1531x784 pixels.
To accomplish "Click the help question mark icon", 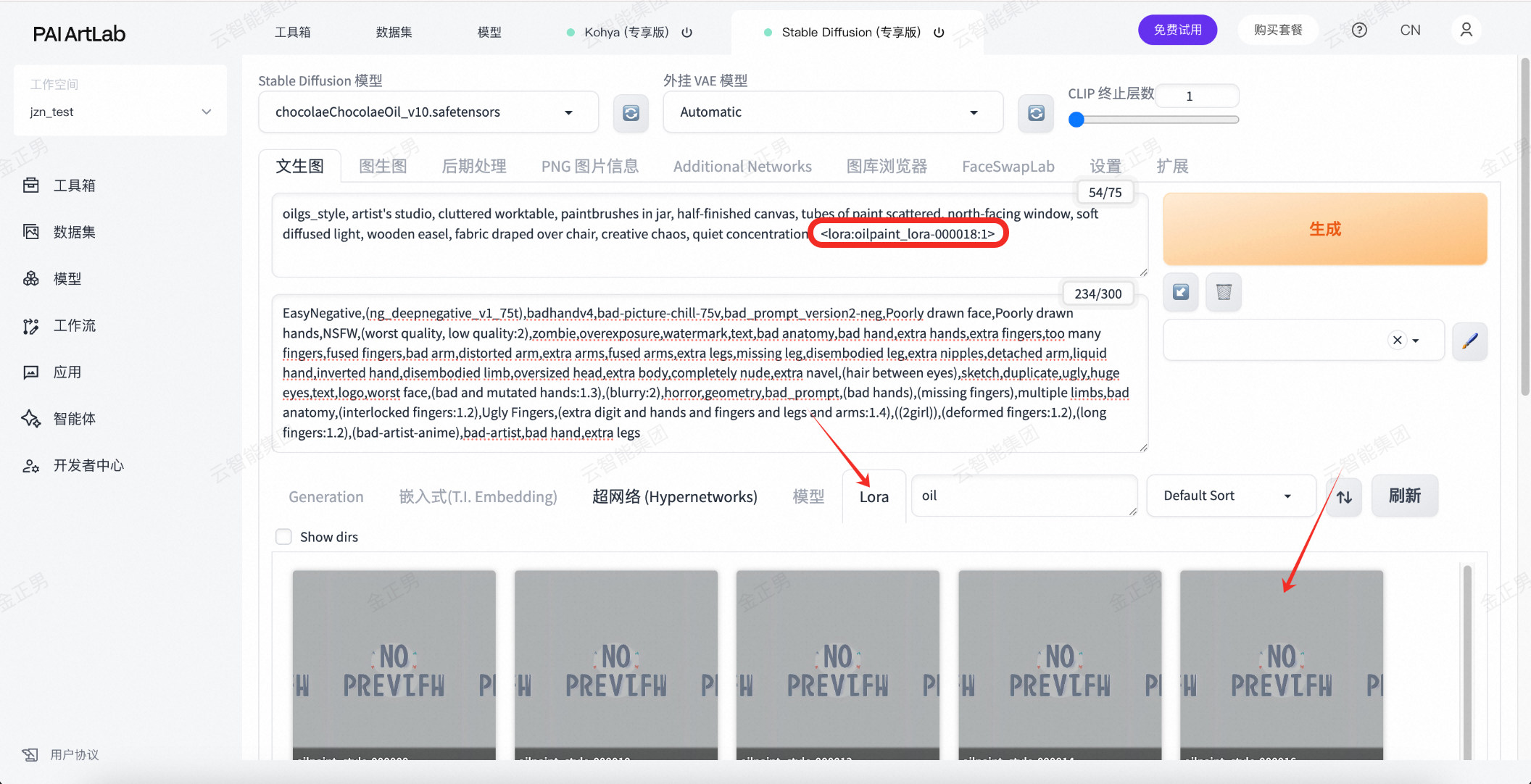I will tap(1359, 30).
